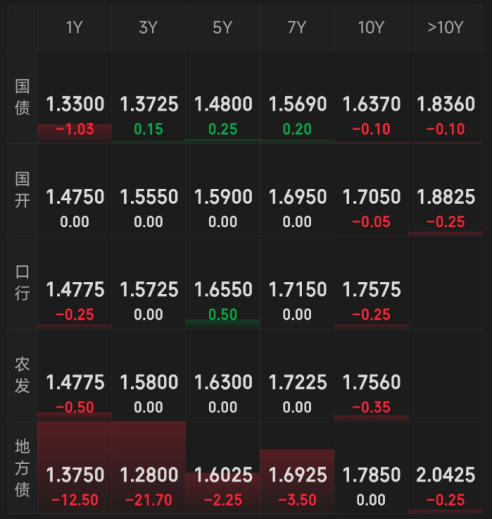Select the 10Y column header
Screen dimensions: 493x519
pos(371,27)
